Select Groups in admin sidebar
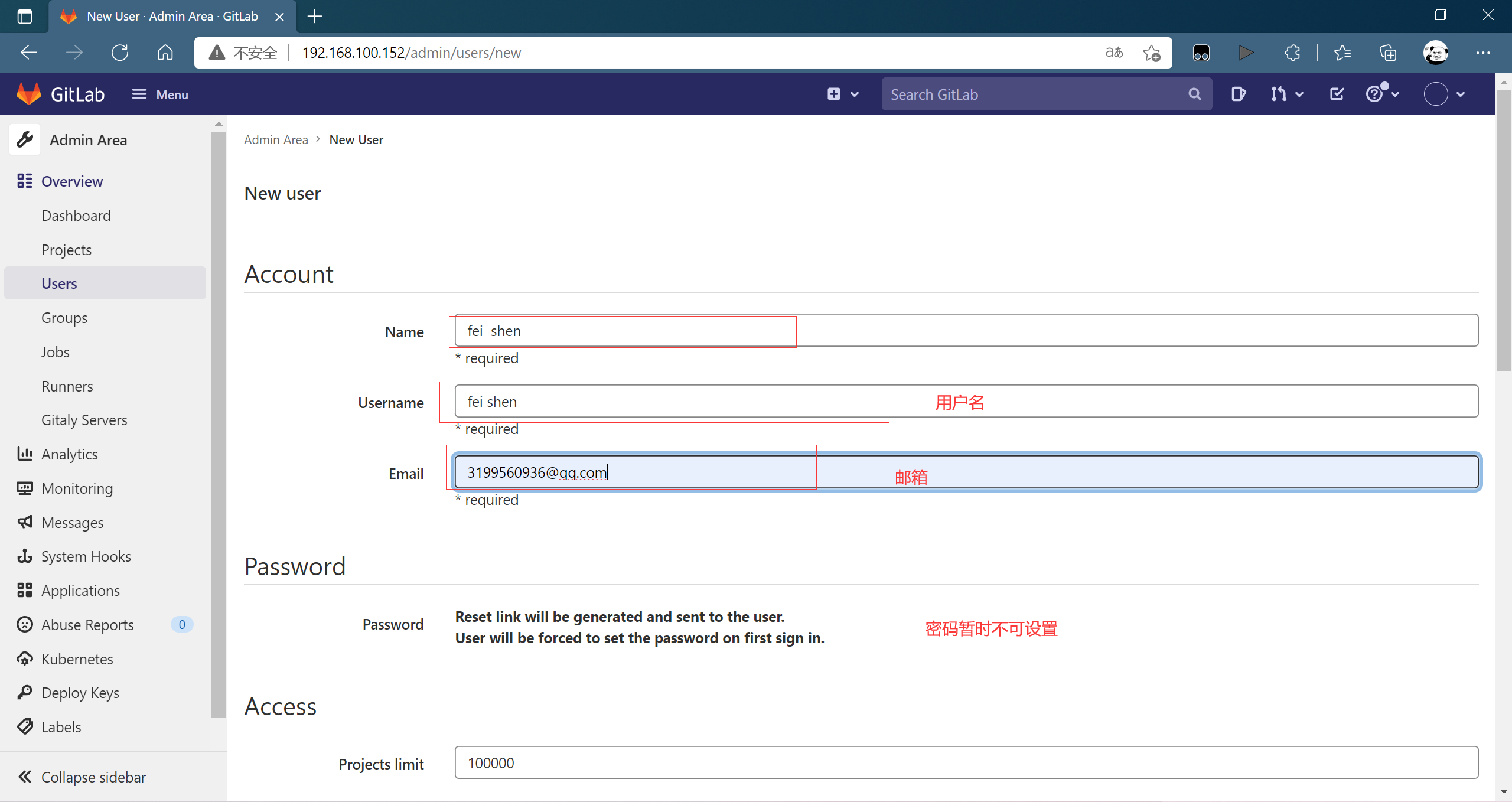The image size is (1512, 802). coord(64,318)
